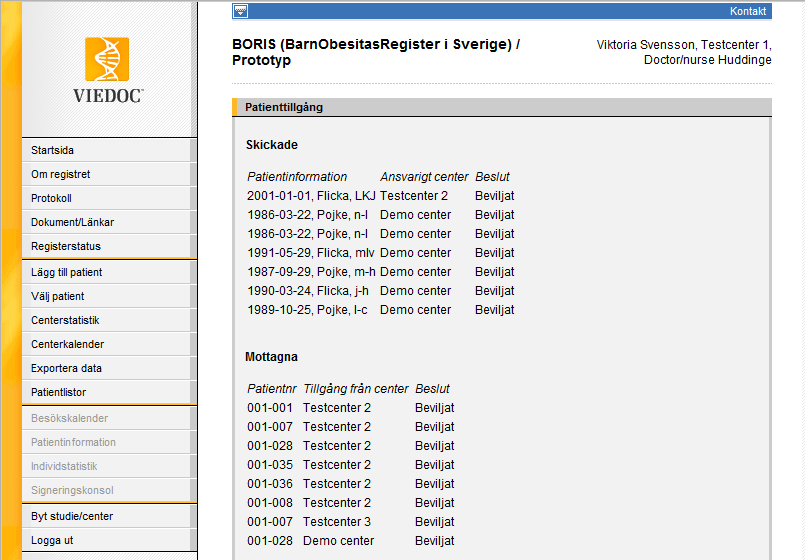Viewport: 805px width, 560px height.
Task: Click Beviljat in the 001-008 row
Action: [434, 503]
